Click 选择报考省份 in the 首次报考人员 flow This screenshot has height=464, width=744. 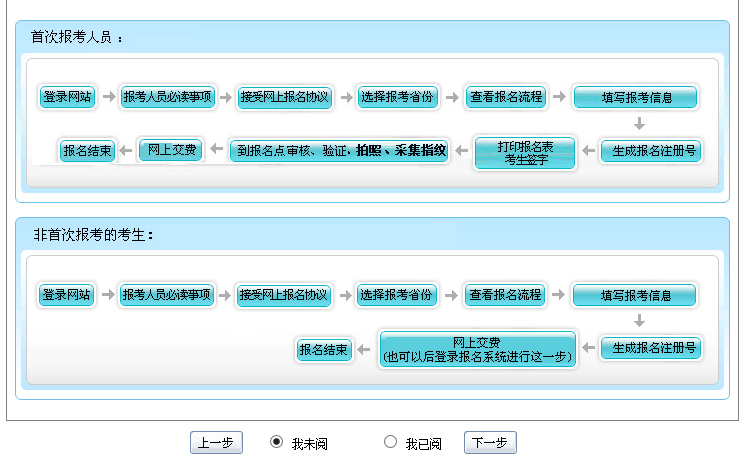[x=398, y=97]
